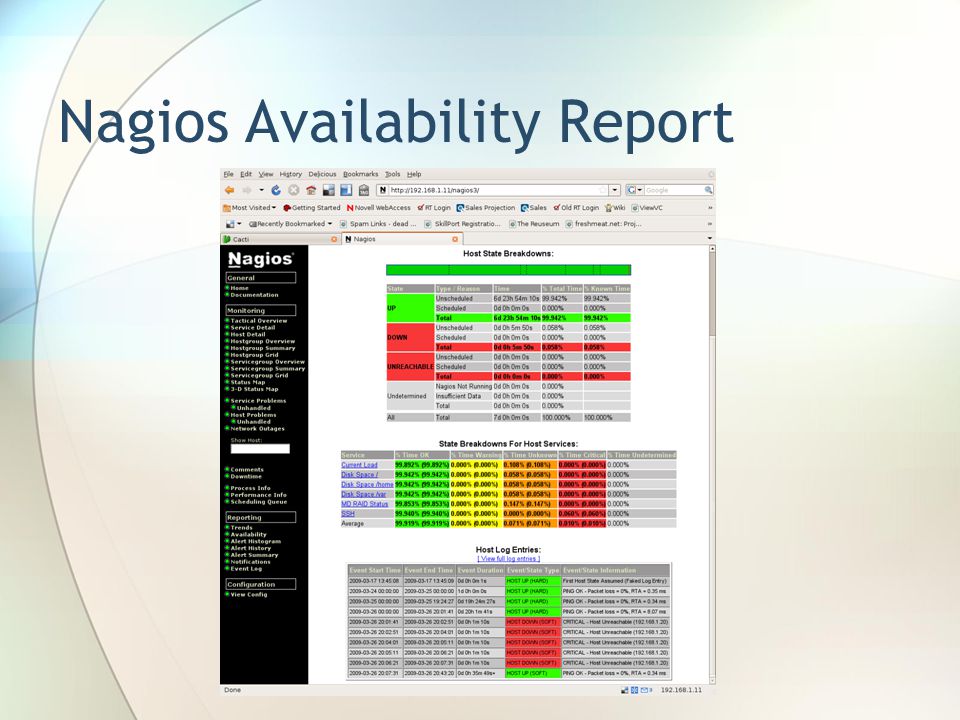Open the list all tabs dropdown
Screen dimensions: 960x720
click(710, 239)
